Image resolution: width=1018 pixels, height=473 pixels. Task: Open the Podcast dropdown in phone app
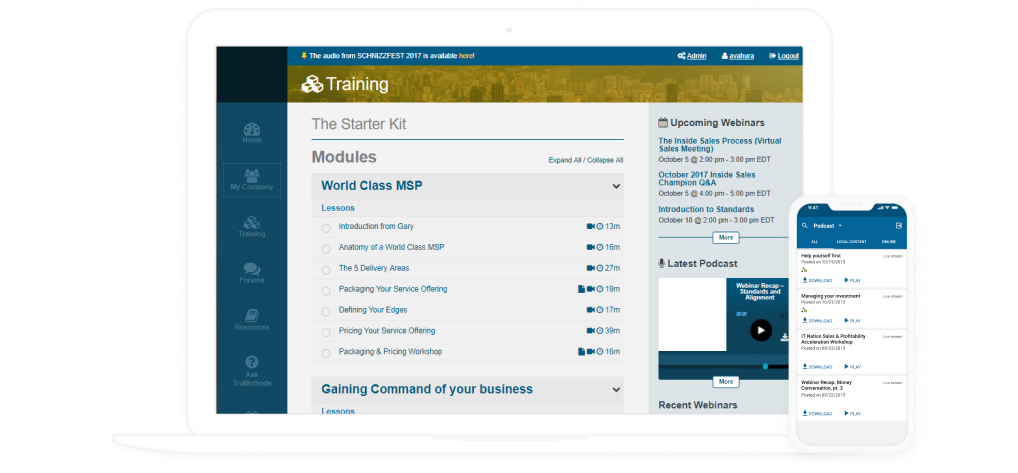828,226
